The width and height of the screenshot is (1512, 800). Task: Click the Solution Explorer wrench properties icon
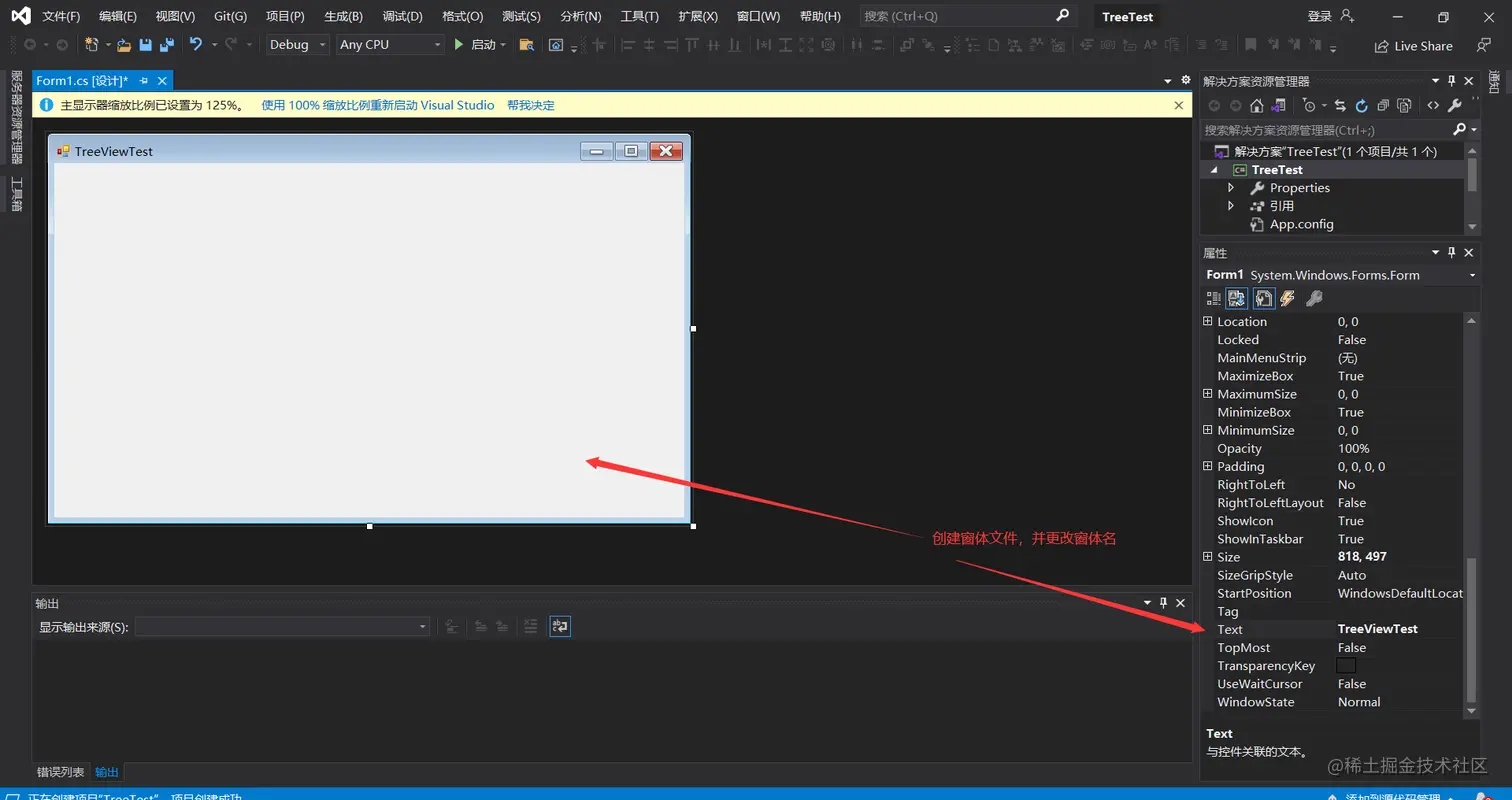1455,105
